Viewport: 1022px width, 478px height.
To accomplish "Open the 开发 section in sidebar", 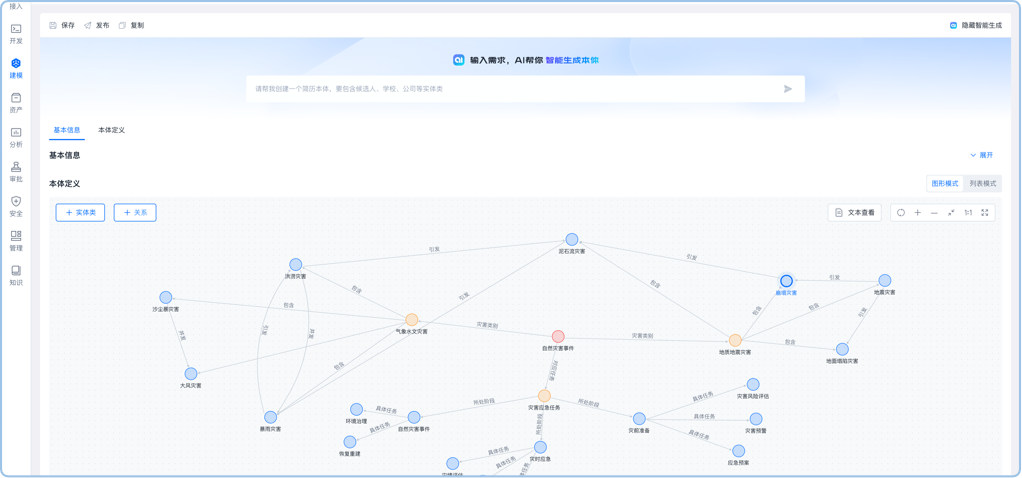I will click(x=16, y=33).
